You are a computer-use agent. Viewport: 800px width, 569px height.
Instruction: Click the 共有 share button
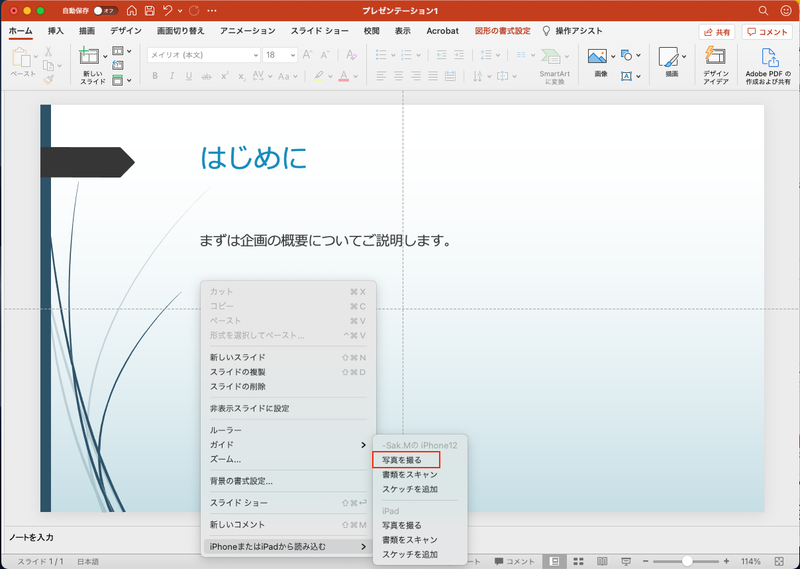click(x=716, y=32)
